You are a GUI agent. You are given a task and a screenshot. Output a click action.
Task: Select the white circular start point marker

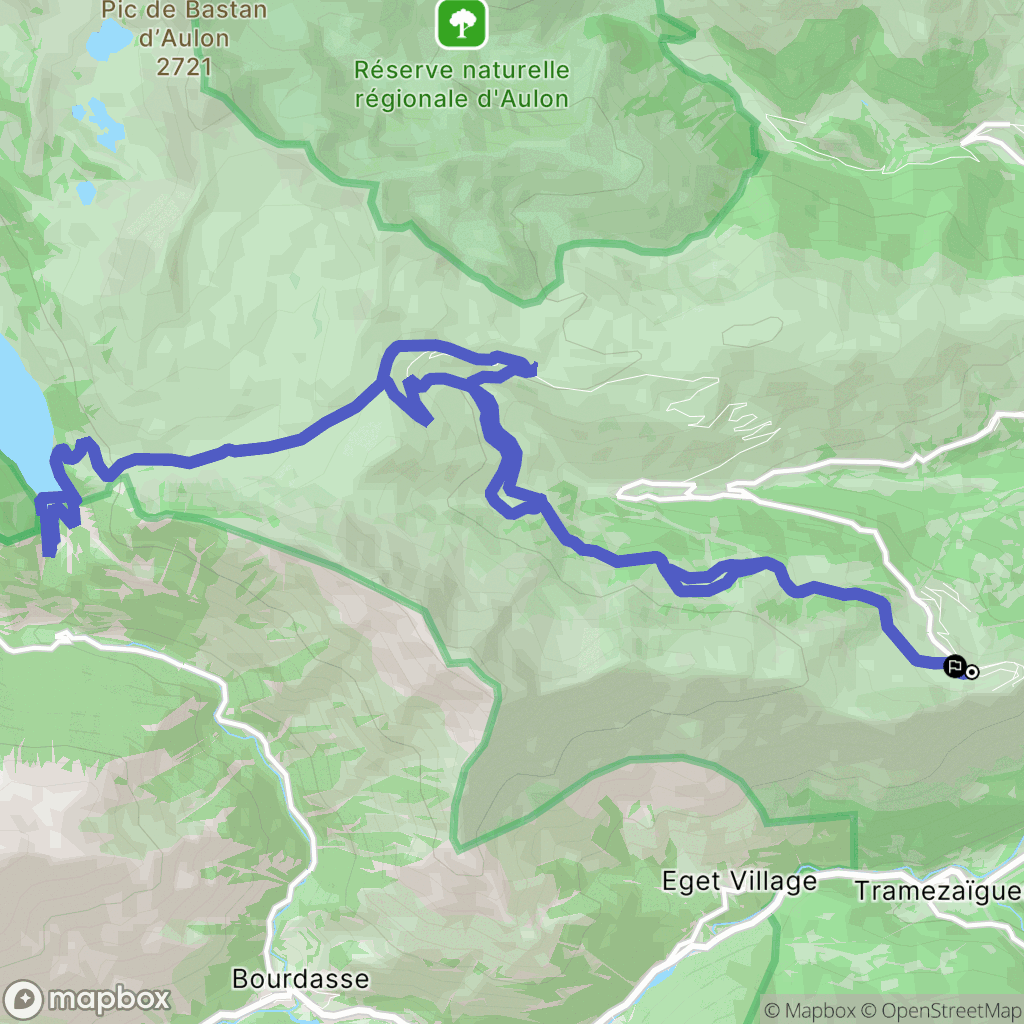(x=972, y=671)
